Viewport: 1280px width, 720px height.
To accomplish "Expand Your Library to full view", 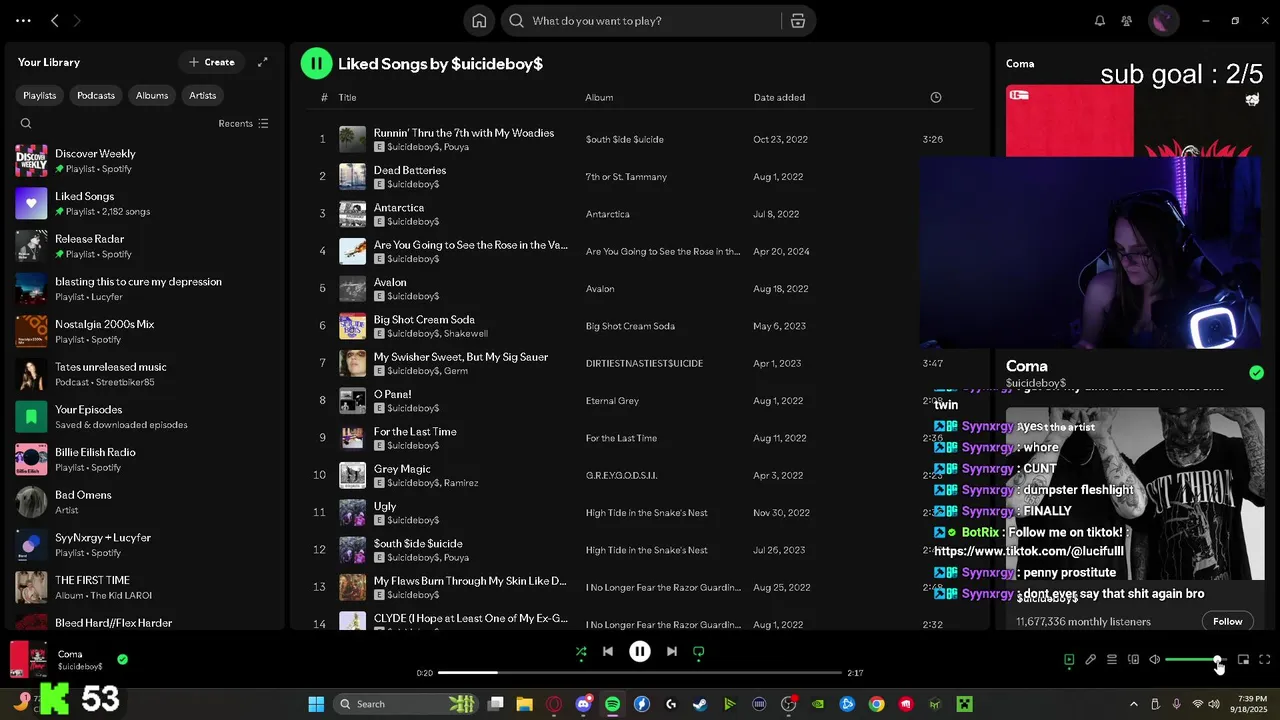I will click(x=263, y=62).
